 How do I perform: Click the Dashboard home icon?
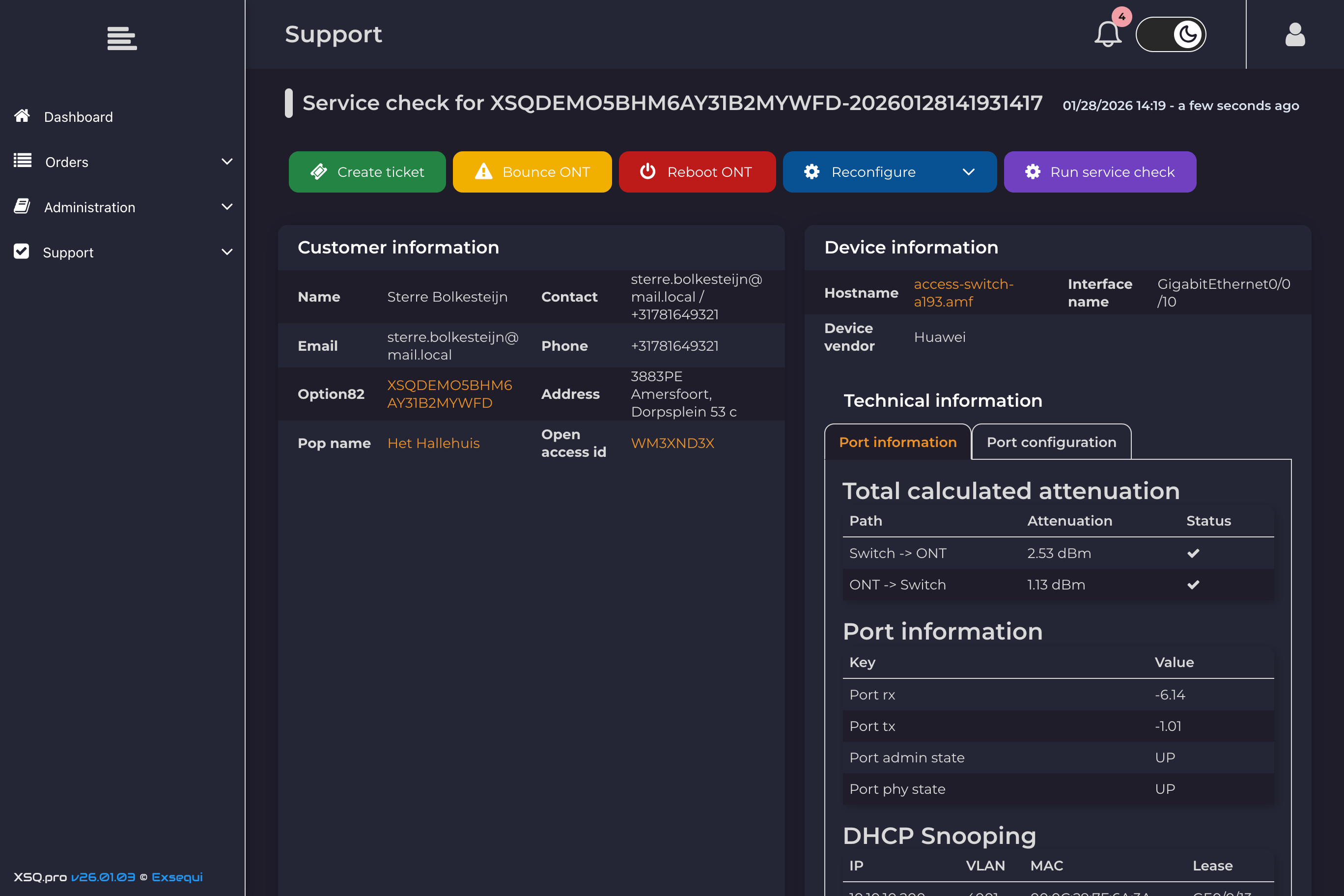click(x=22, y=116)
